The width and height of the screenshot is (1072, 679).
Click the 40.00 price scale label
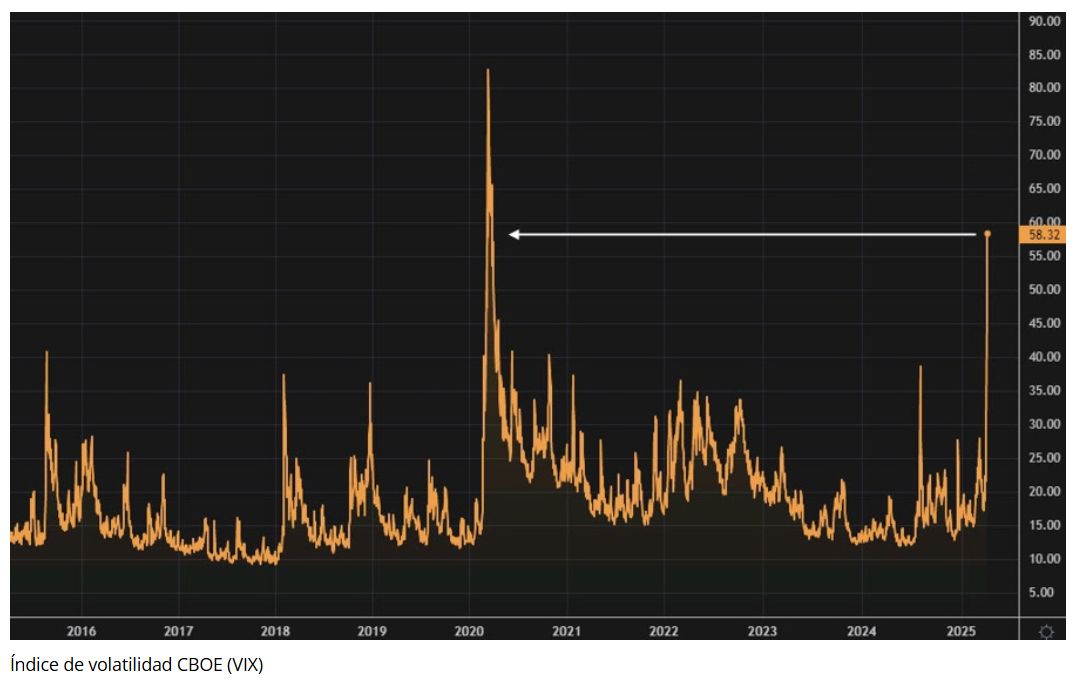[x=1045, y=357]
